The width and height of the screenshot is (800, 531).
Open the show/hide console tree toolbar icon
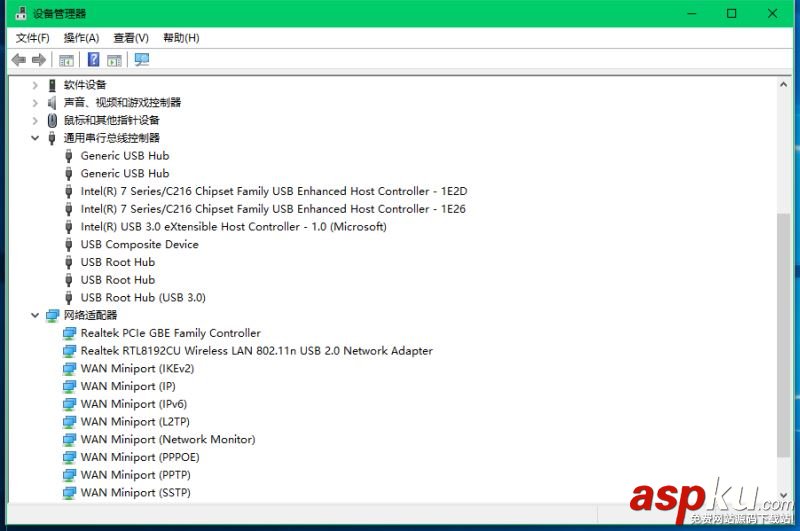66,60
